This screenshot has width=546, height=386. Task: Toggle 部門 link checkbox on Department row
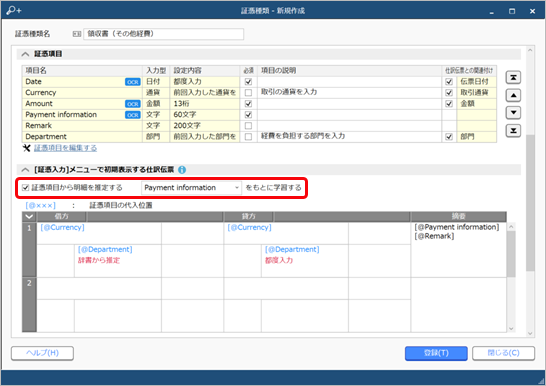tap(449, 137)
